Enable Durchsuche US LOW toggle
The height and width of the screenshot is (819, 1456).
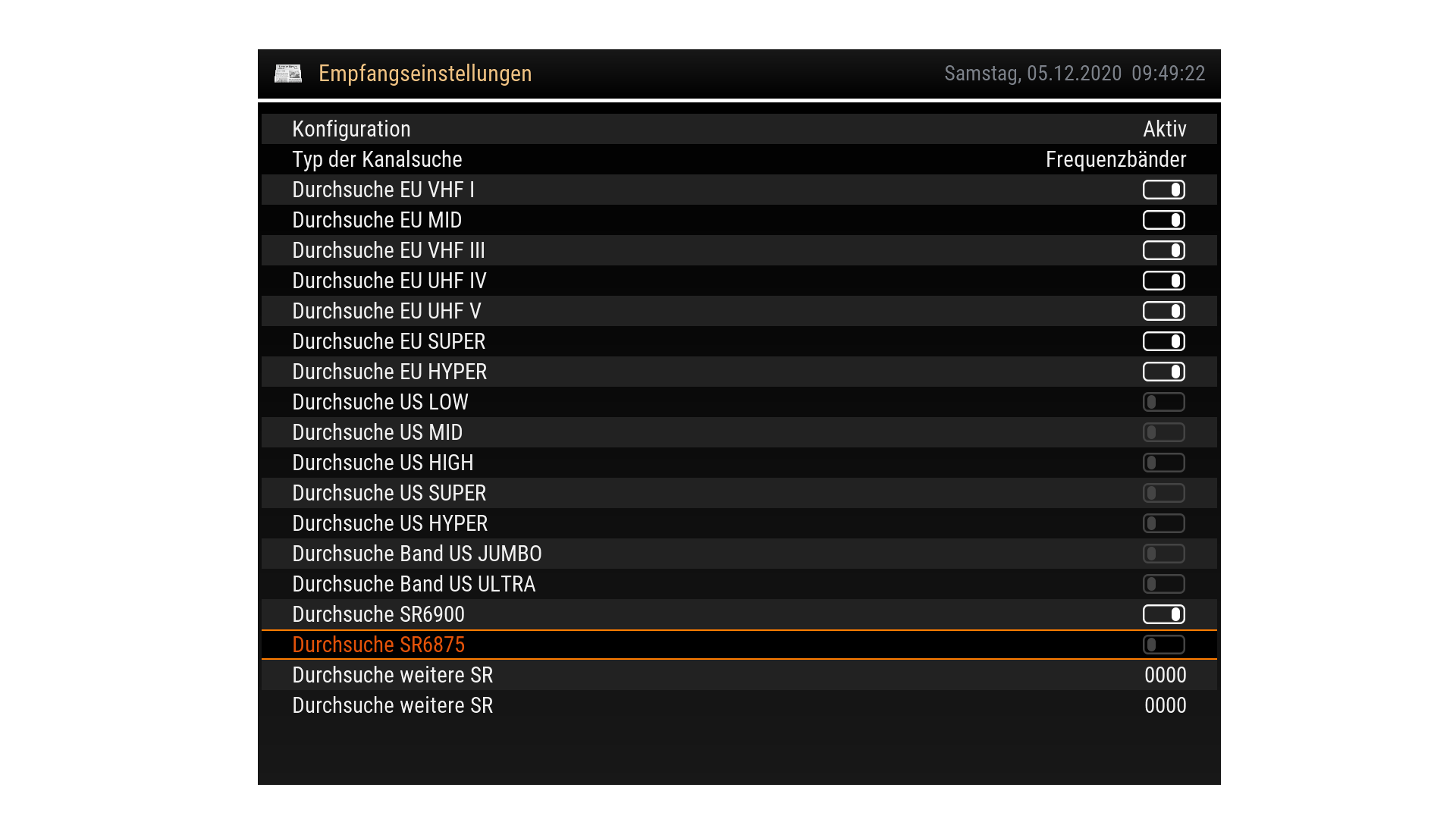(x=1163, y=402)
